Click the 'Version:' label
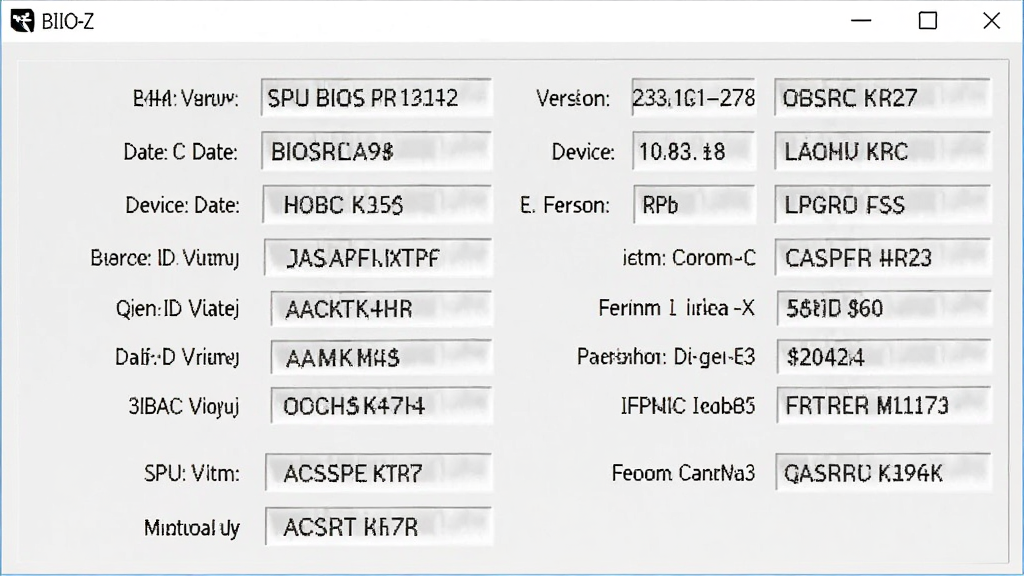 (573, 99)
